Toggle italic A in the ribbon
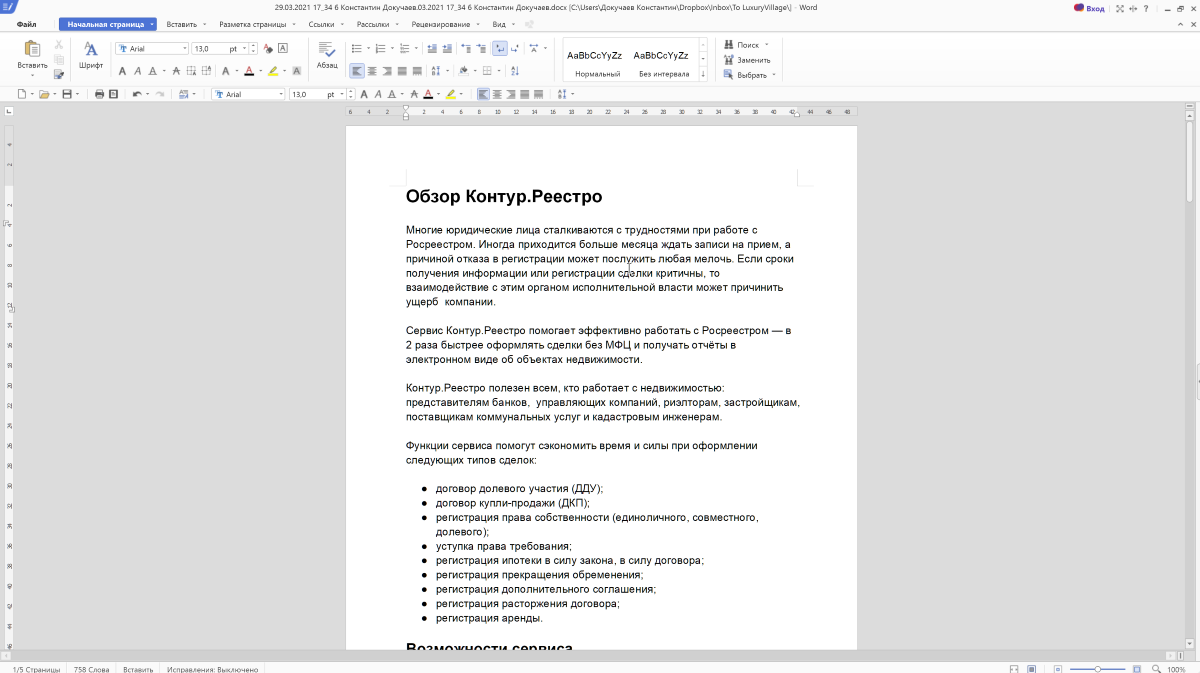This screenshot has width=1200, height=673. (x=137, y=71)
